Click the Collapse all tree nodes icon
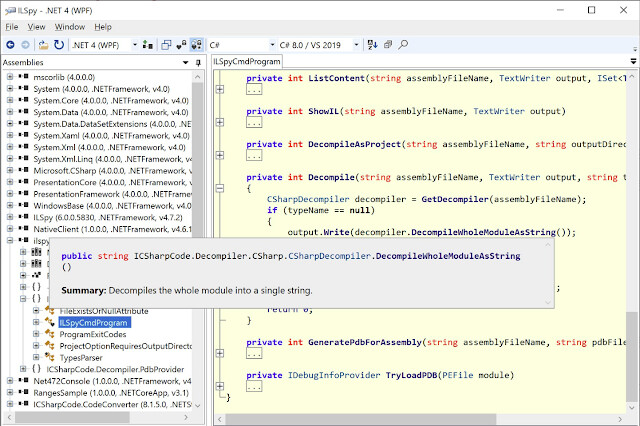The image size is (640, 426). coord(388,44)
